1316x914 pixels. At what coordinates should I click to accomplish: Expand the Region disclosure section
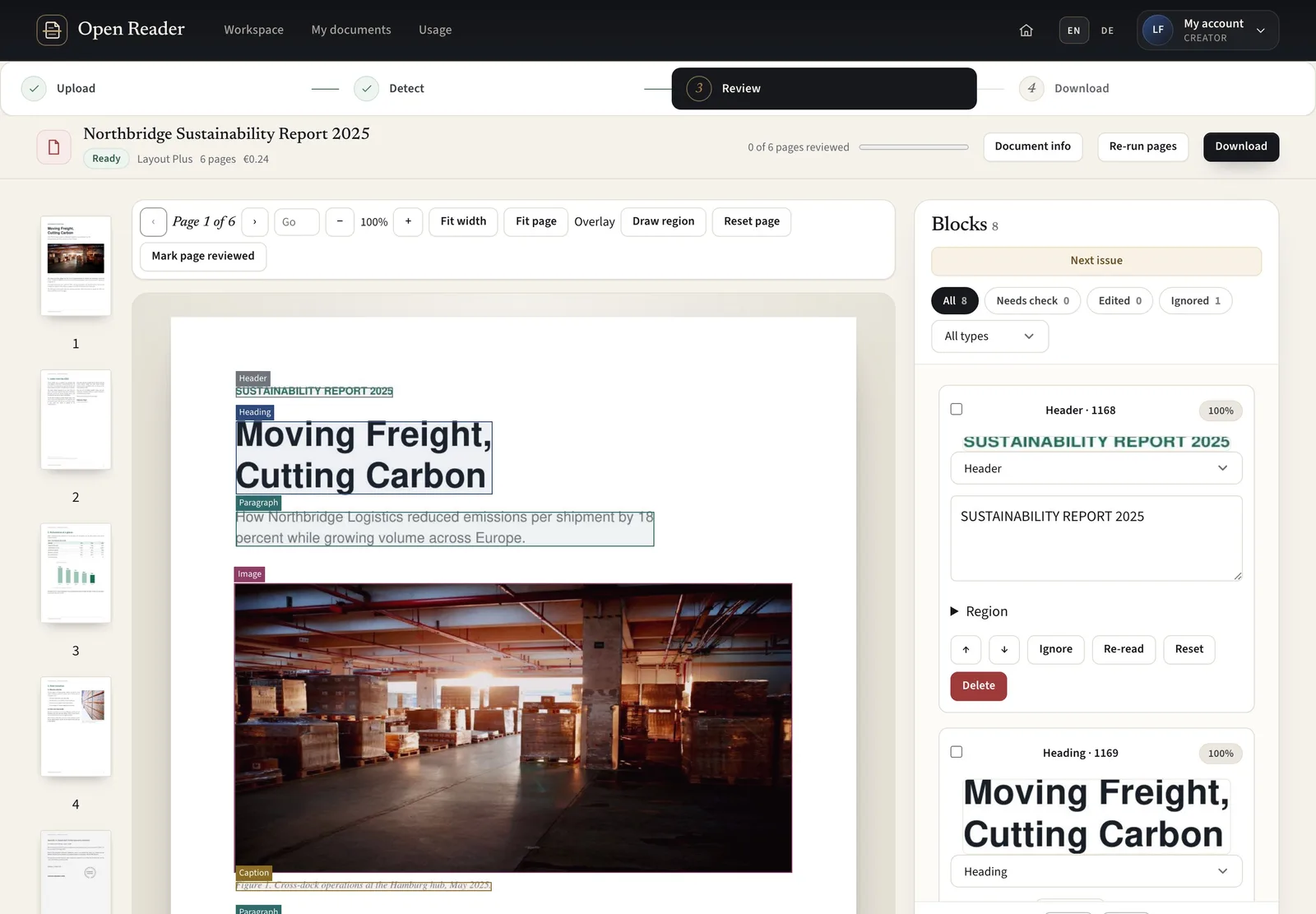pos(979,612)
